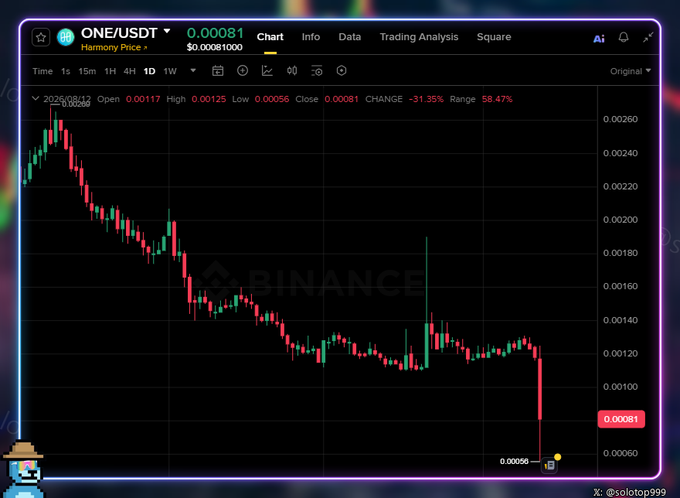Open the Square tab

pos(494,37)
